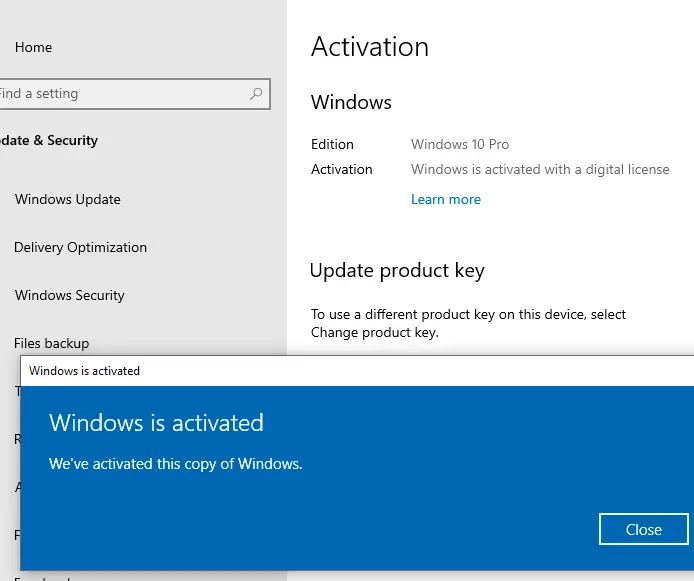
Task: Click the 'To use a different product key' description
Action: [468, 323]
